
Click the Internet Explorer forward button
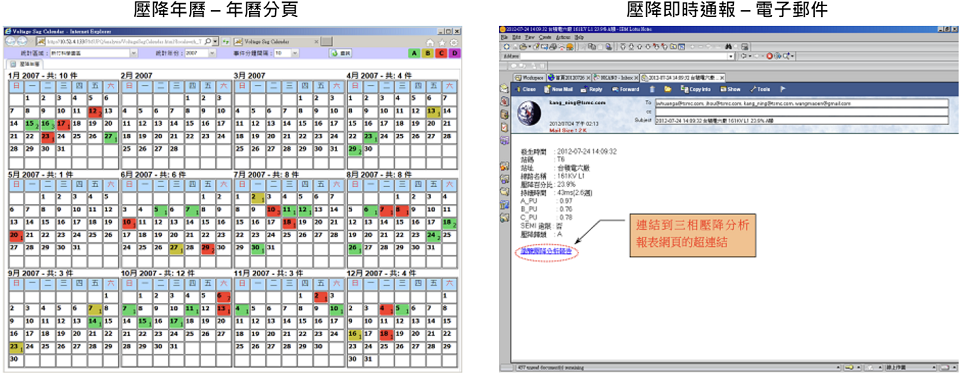coord(21,42)
